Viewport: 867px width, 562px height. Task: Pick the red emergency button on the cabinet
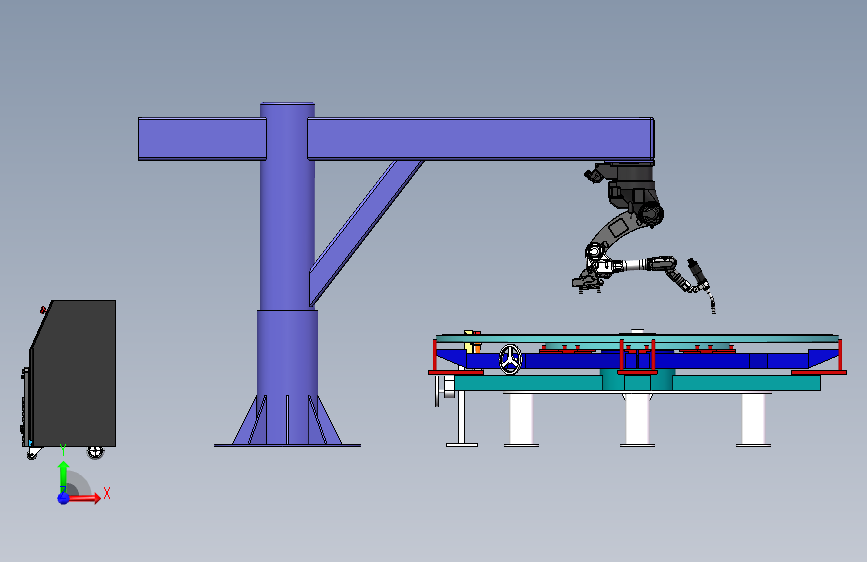point(43,310)
